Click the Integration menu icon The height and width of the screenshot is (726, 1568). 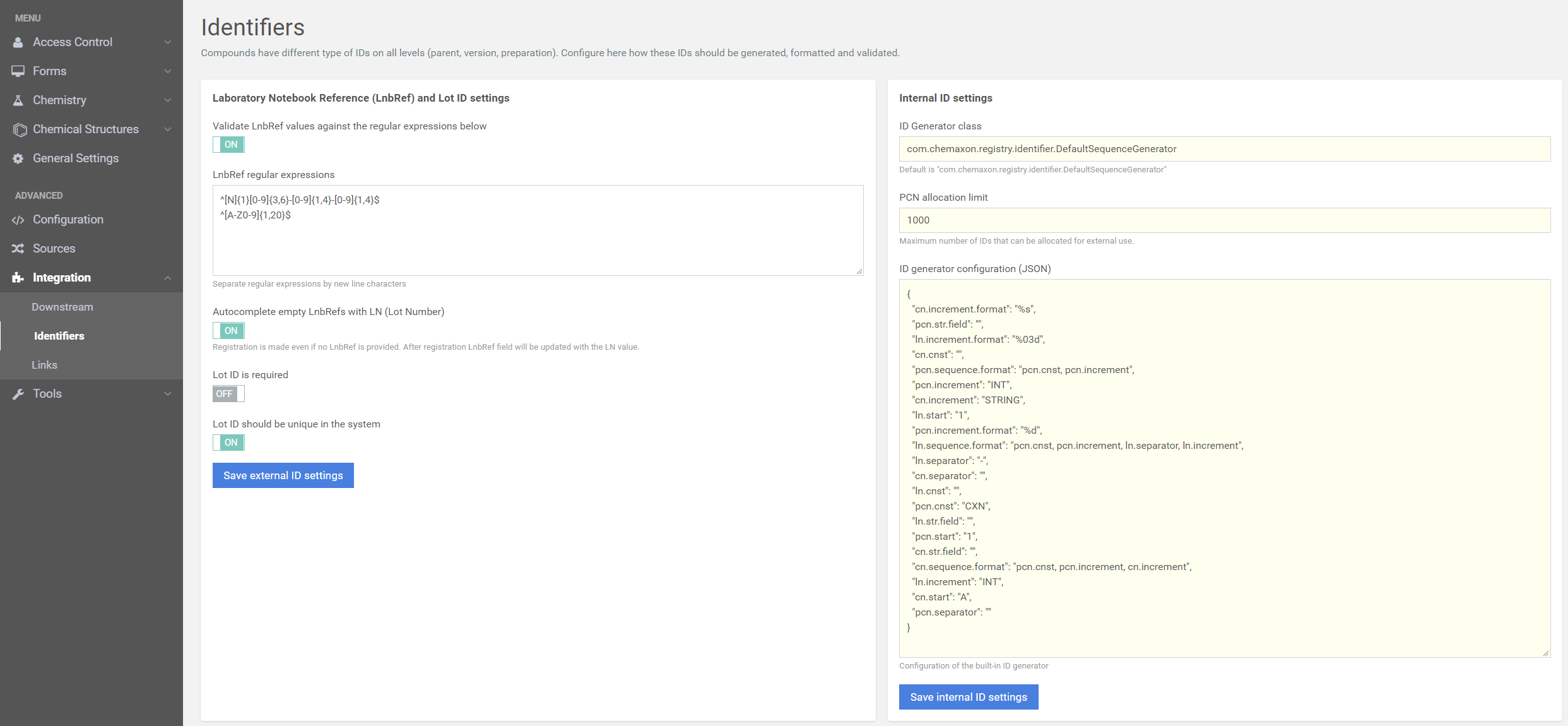[x=18, y=277]
